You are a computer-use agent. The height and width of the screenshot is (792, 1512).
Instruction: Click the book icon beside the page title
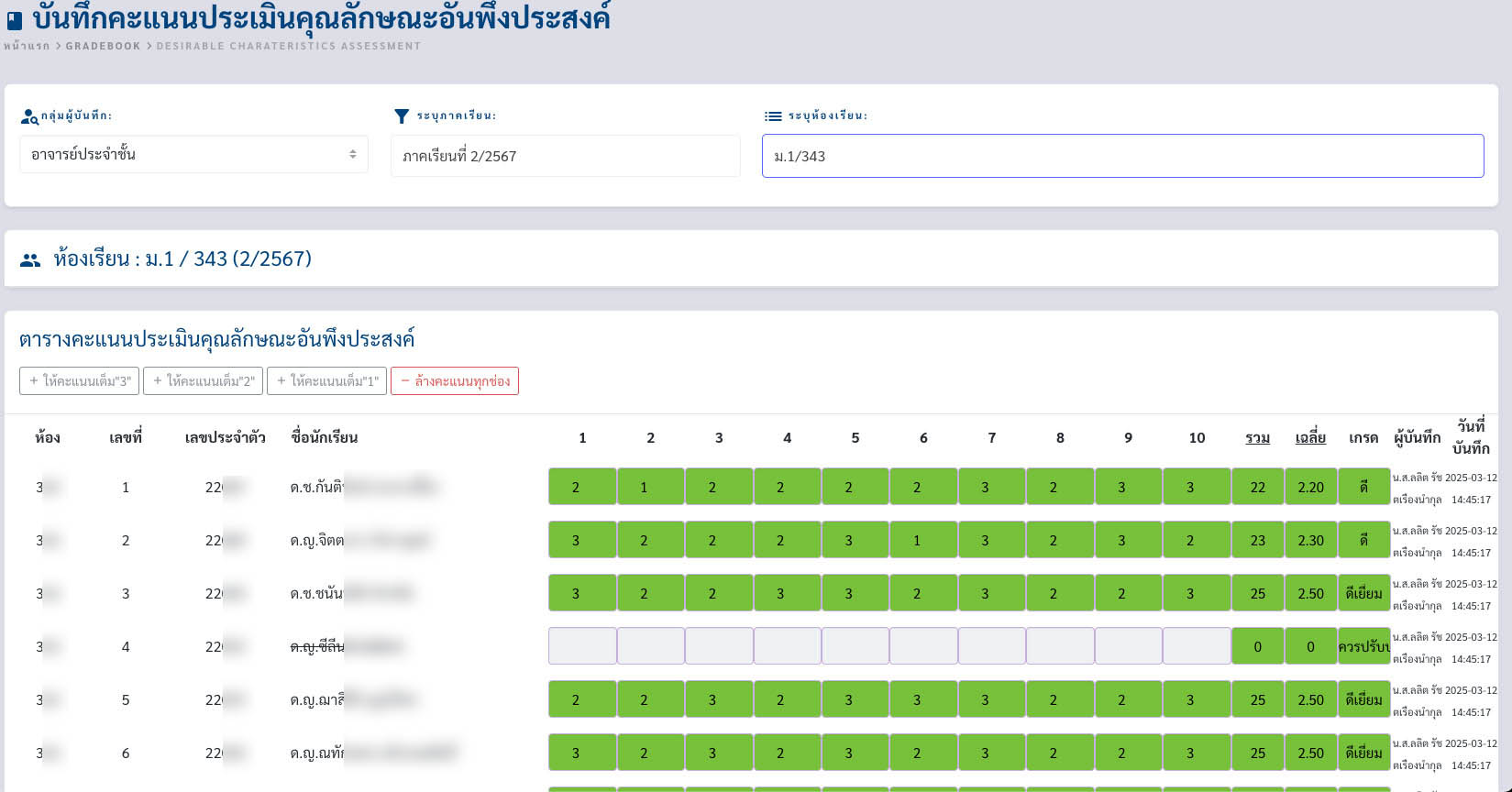[15, 20]
